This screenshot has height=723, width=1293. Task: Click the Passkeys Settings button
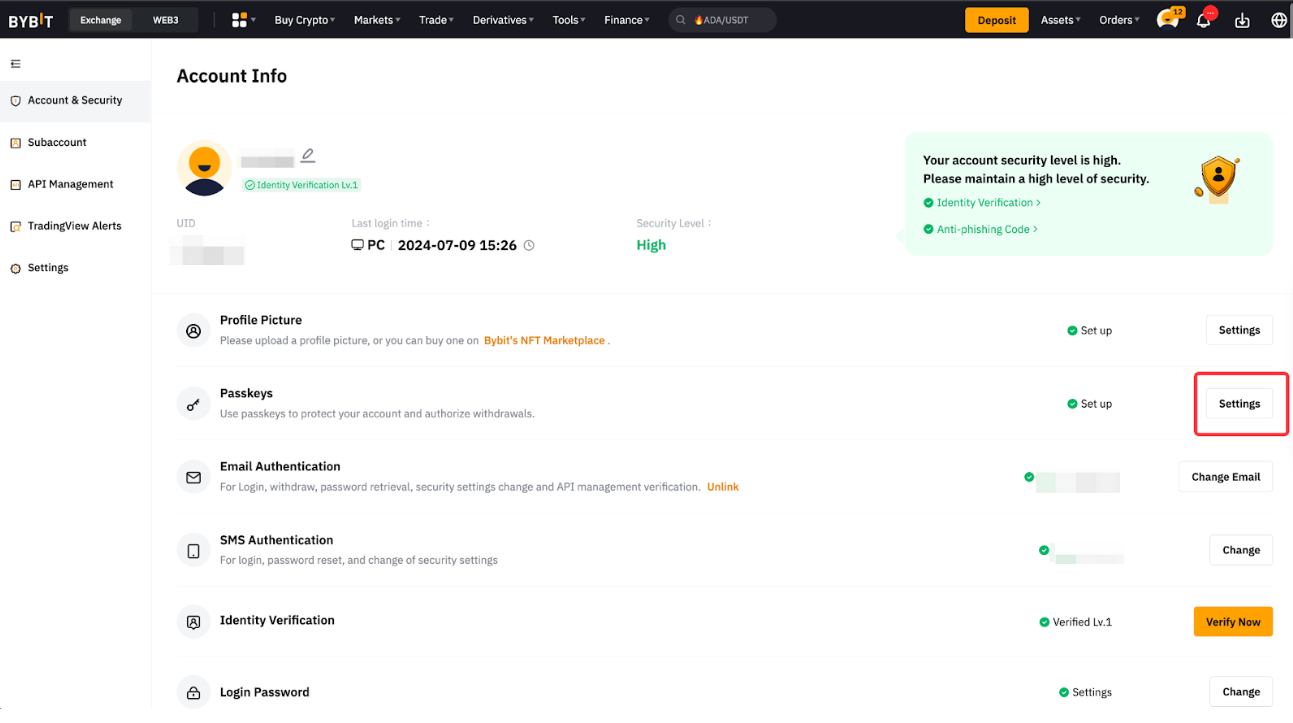coord(1239,404)
